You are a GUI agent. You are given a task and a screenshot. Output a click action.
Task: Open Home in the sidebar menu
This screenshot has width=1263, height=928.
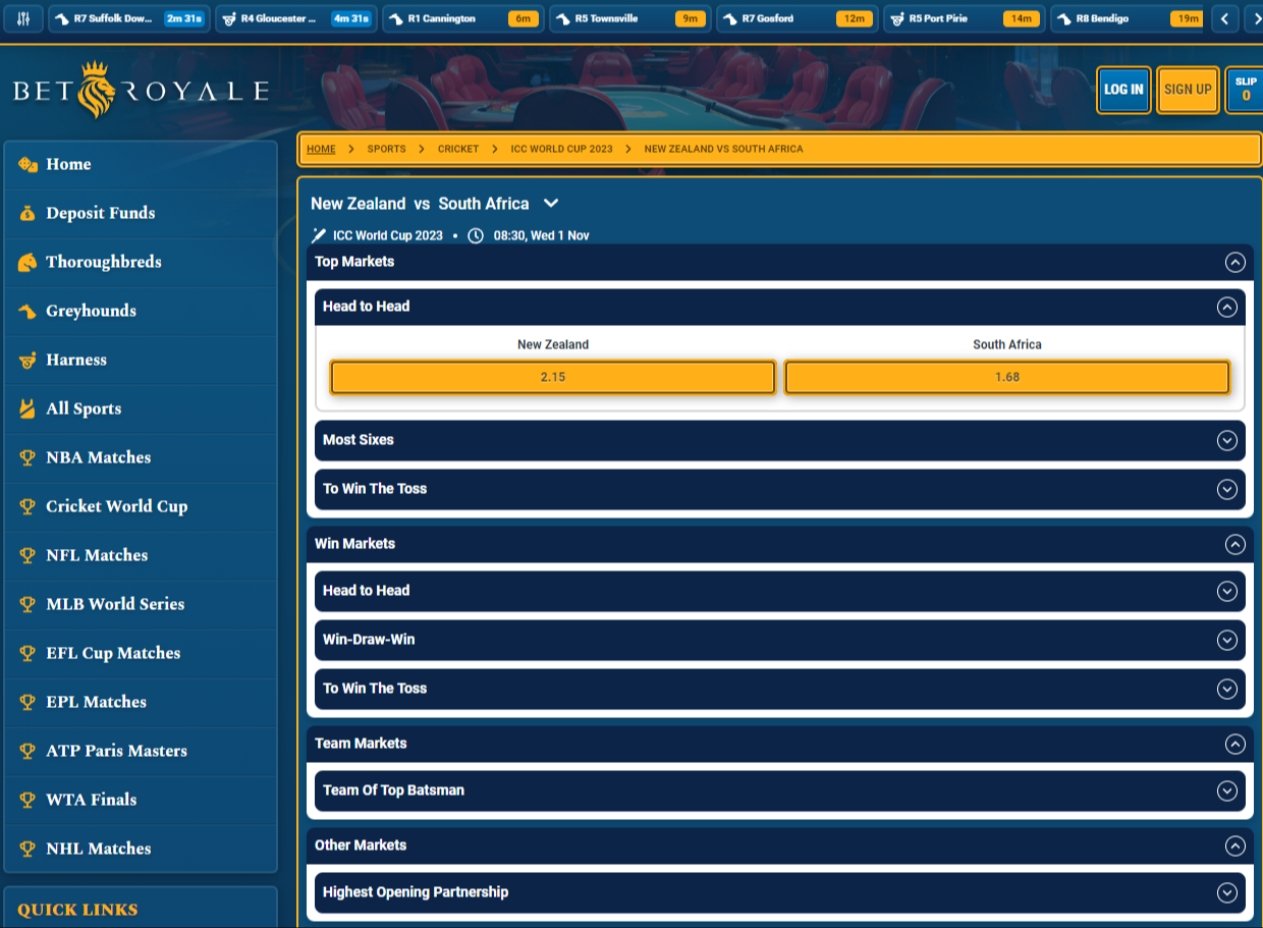tap(140, 165)
